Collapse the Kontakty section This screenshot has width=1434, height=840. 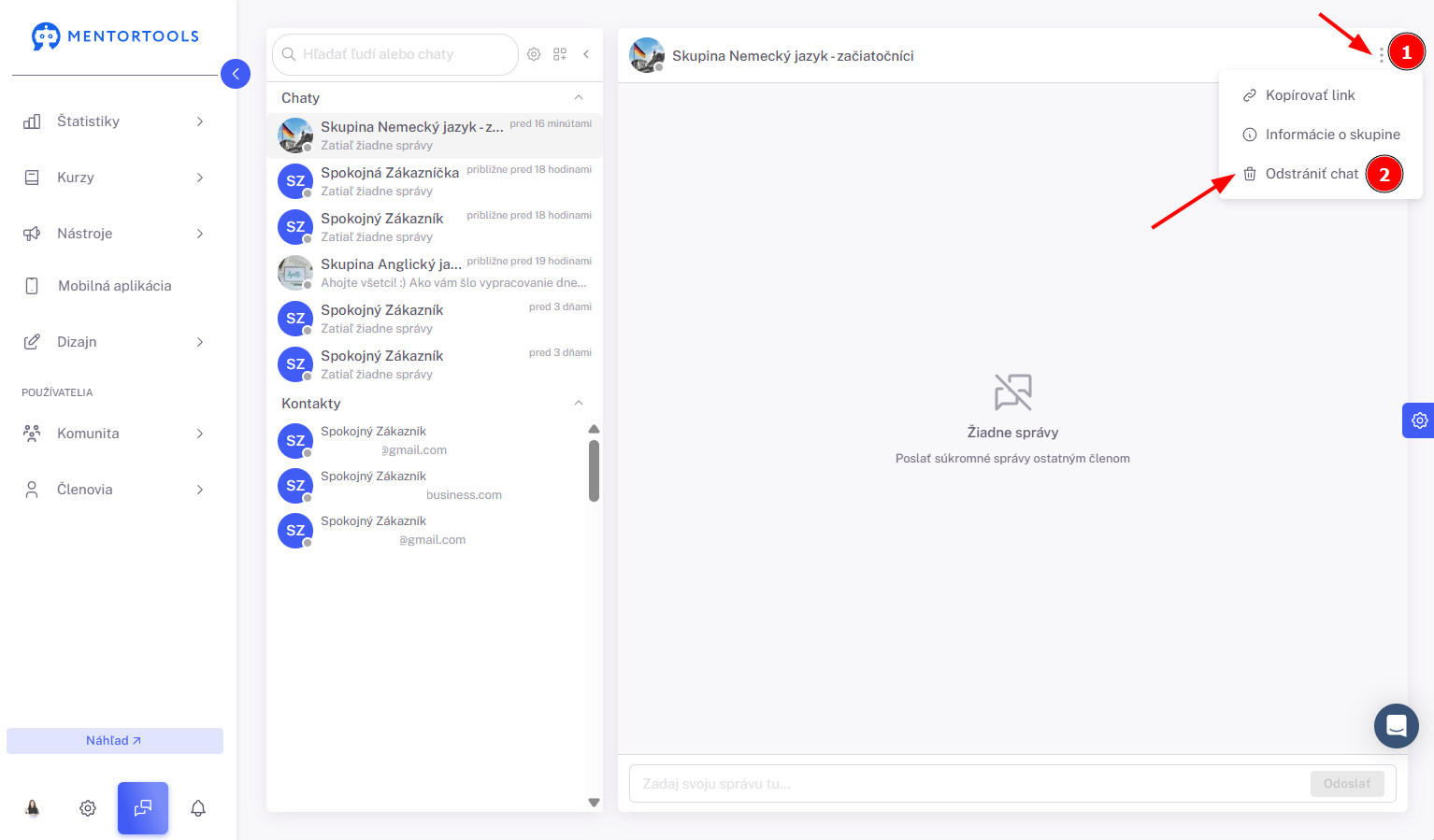click(x=579, y=403)
